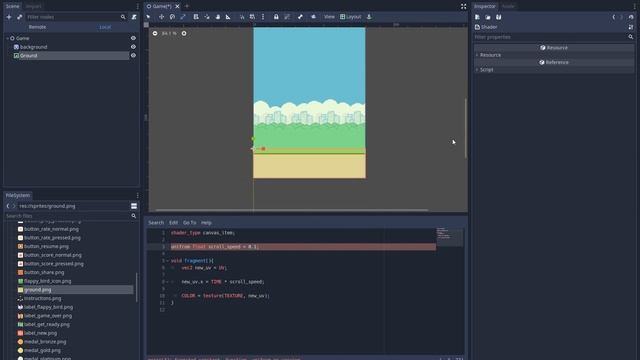Activate the Scale Mode tool

[183, 17]
